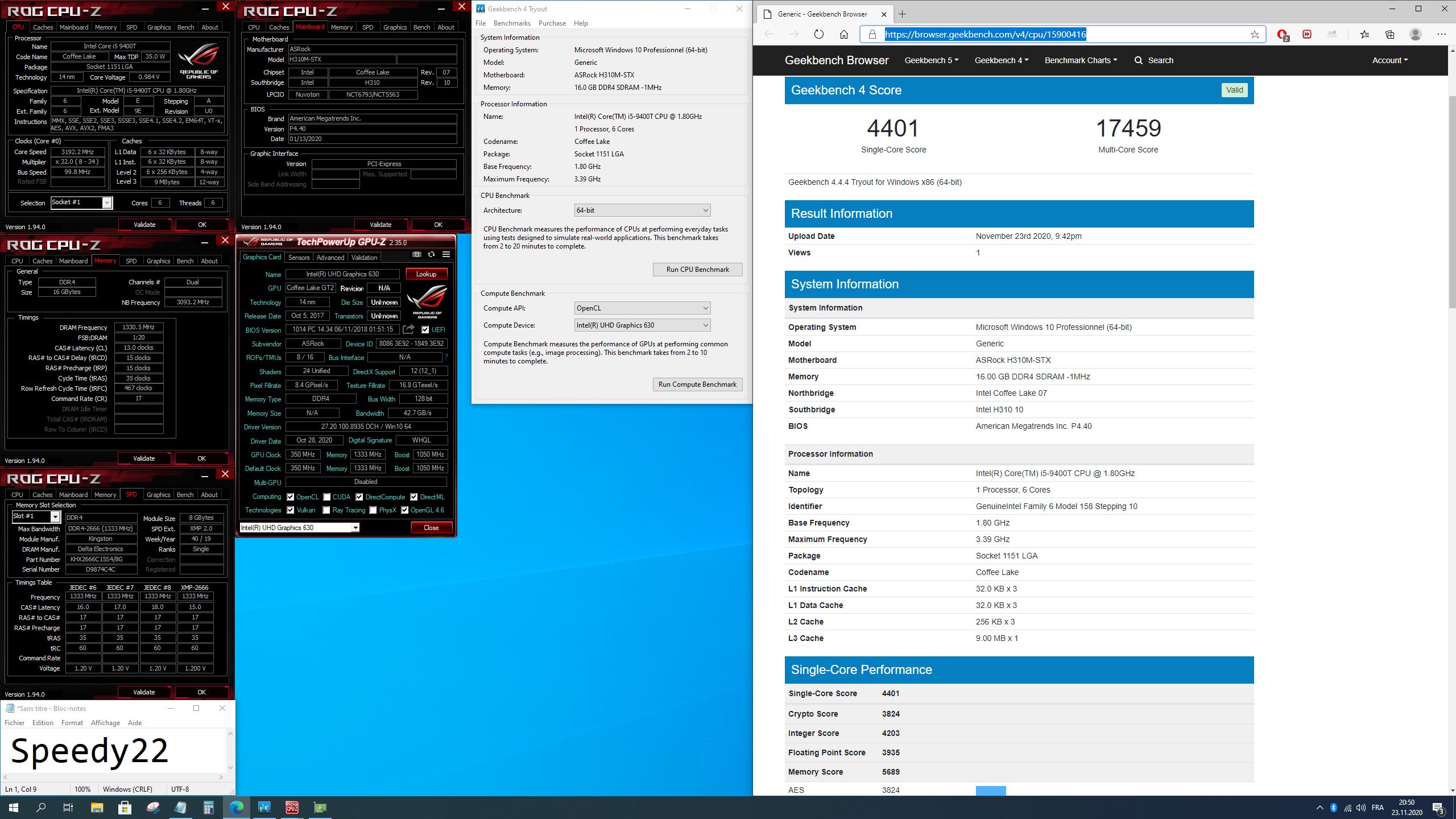Toggle the OpenGL 4.6 checkbox in GPU-Z
The width and height of the screenshot is (1456, 819).
coord(404,510)
